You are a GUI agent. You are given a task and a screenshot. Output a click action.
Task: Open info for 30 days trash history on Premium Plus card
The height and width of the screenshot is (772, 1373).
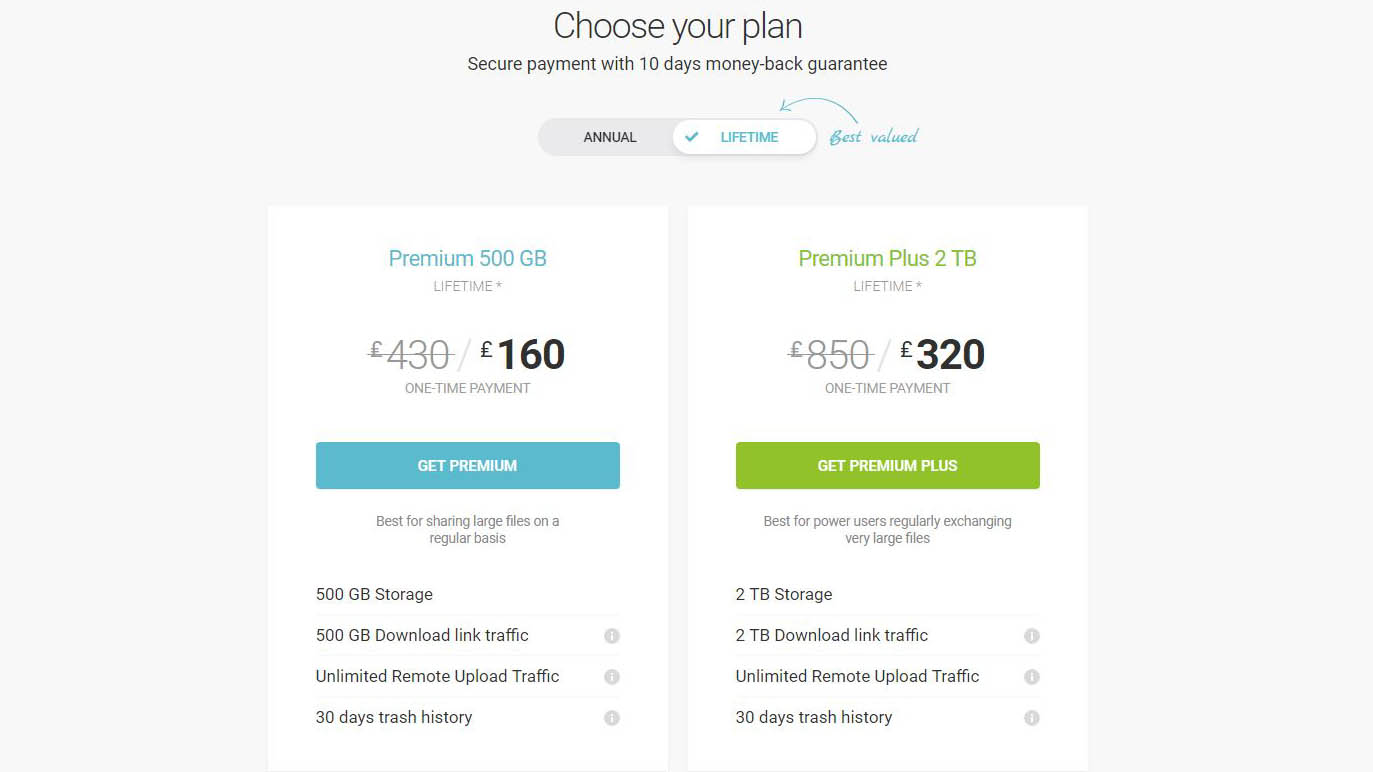coord(1032,718)
